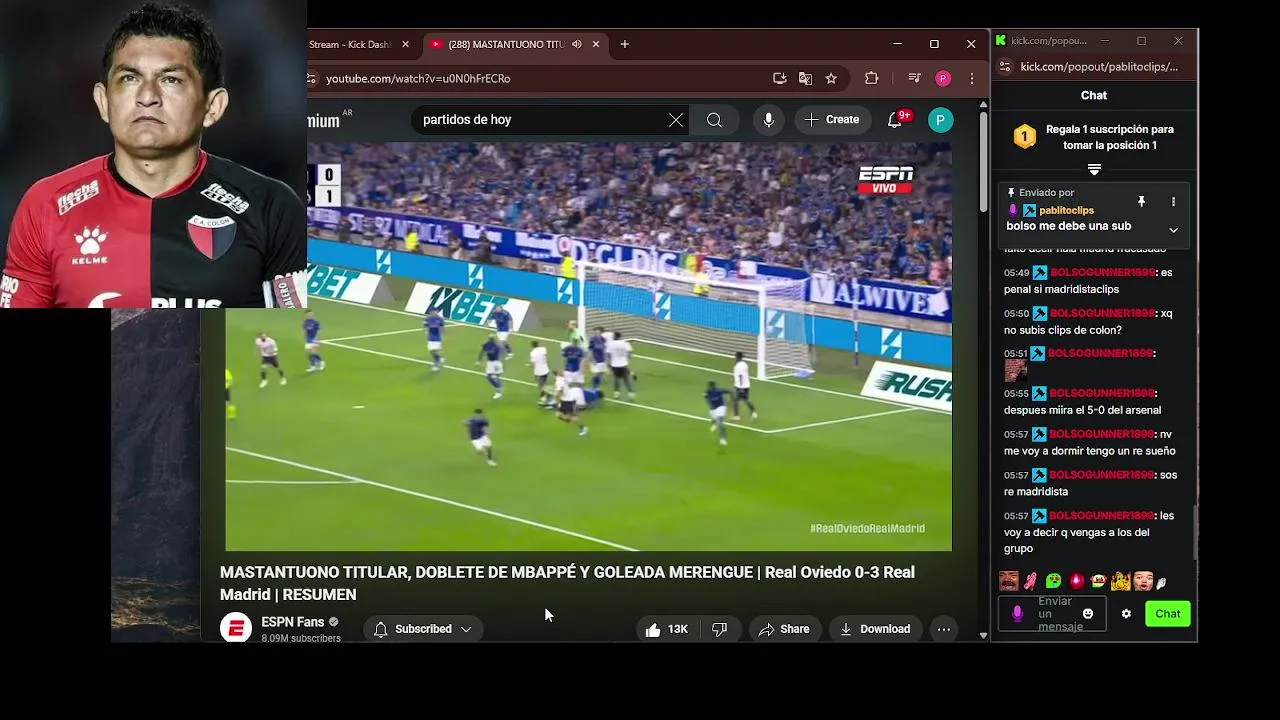Viewport: 1280px width, 720px height.
Task: Open the ESPN Fans channel name link
Action: click(x=293, y=622)
